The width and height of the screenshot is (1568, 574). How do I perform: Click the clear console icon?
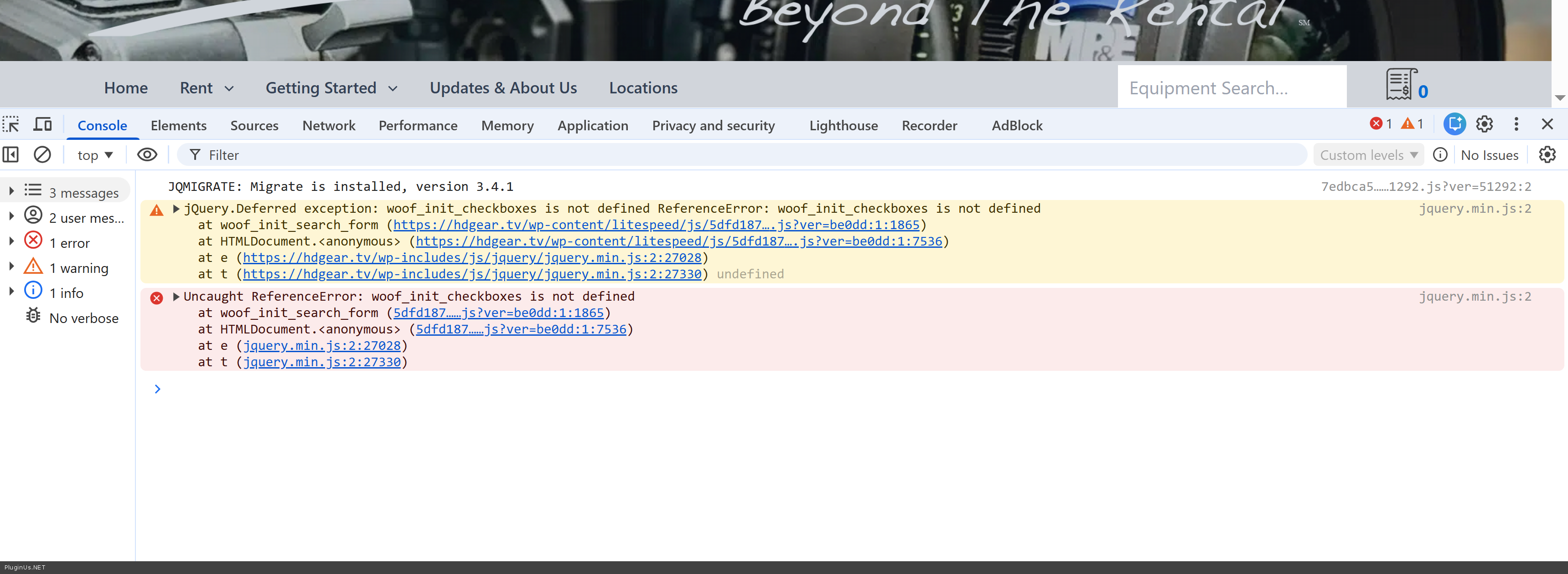[42, 155]
